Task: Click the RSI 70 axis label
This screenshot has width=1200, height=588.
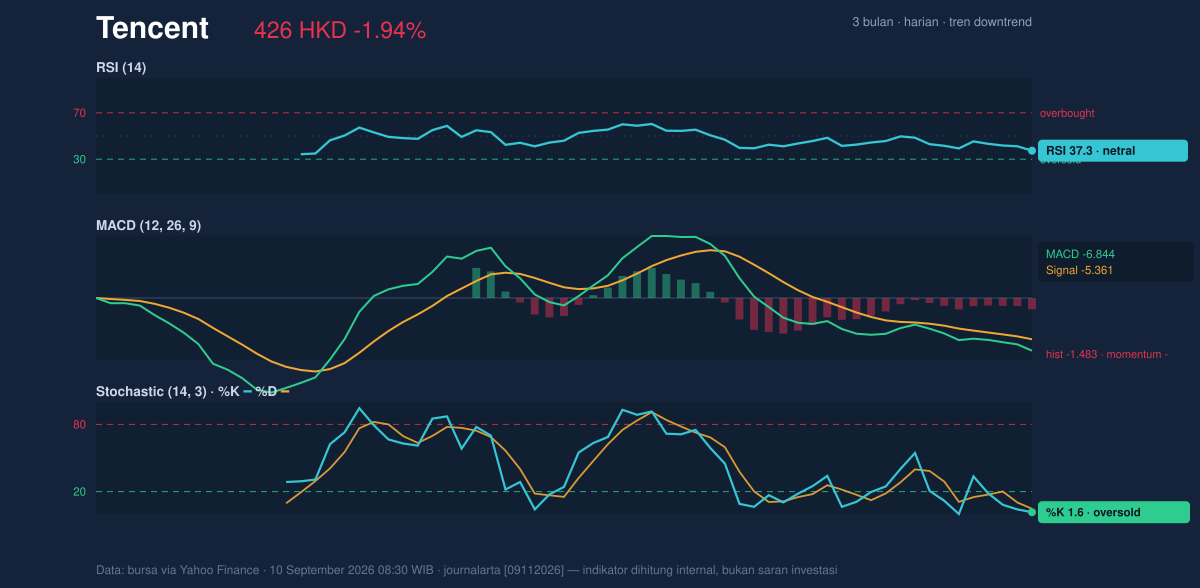Action: tap(79, 113)
